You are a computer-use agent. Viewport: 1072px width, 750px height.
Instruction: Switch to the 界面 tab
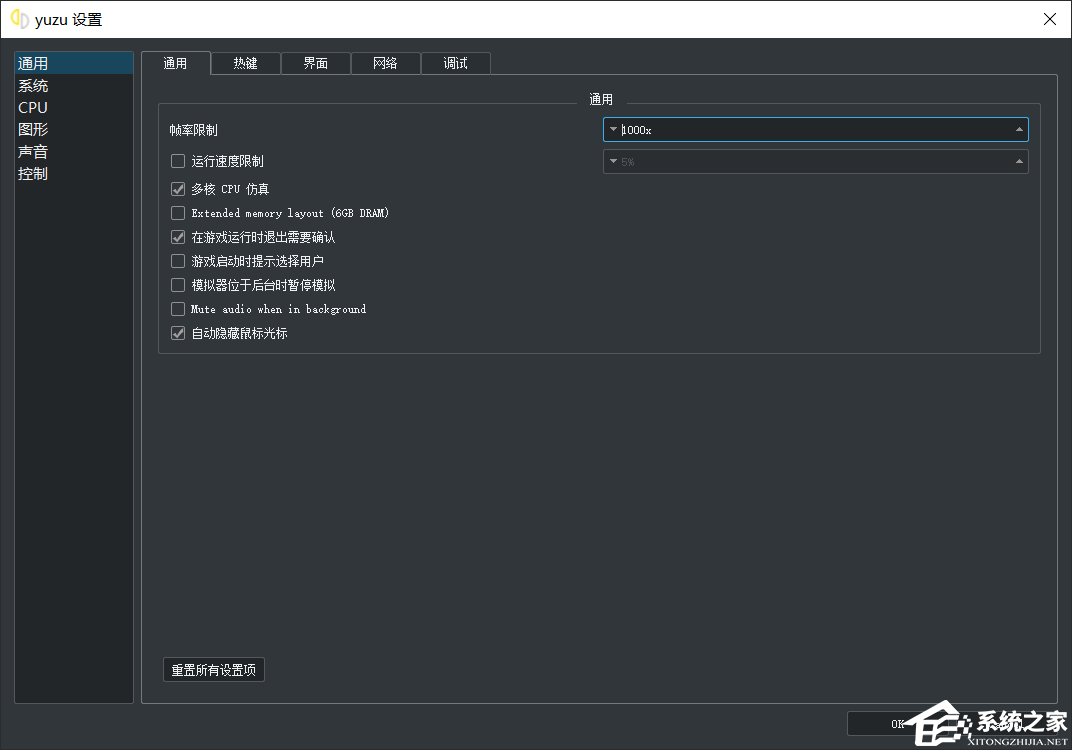[315, 63]
